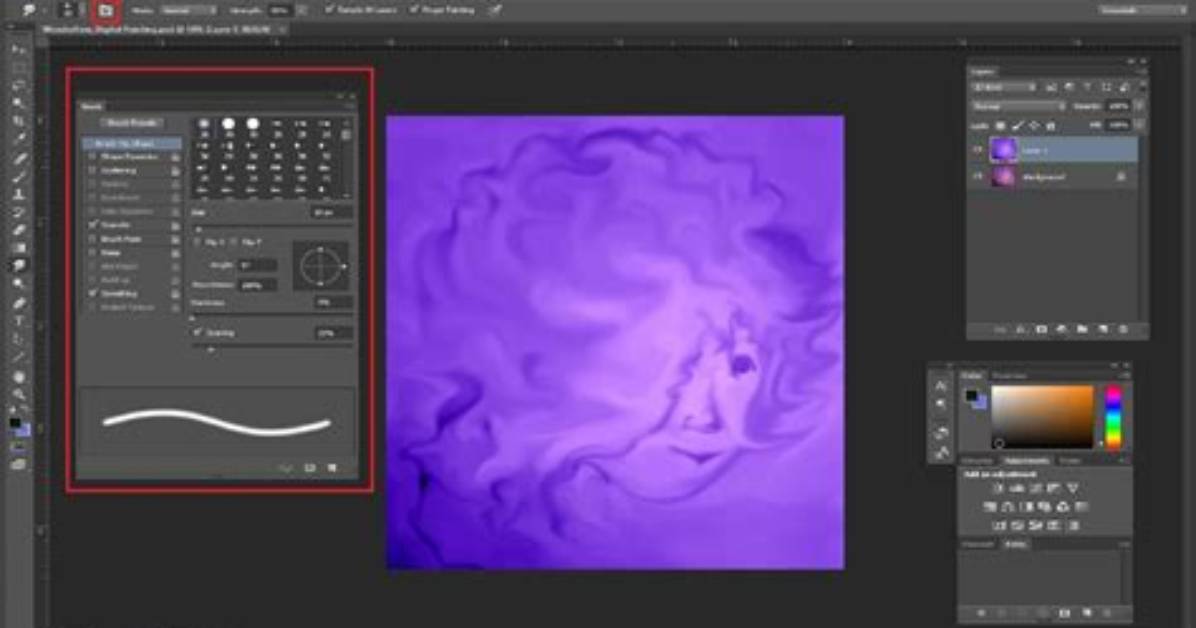Screen dimensions: 1196x628
Task: Select the active Smudge tool in toolbar
Action: [18, 266]
